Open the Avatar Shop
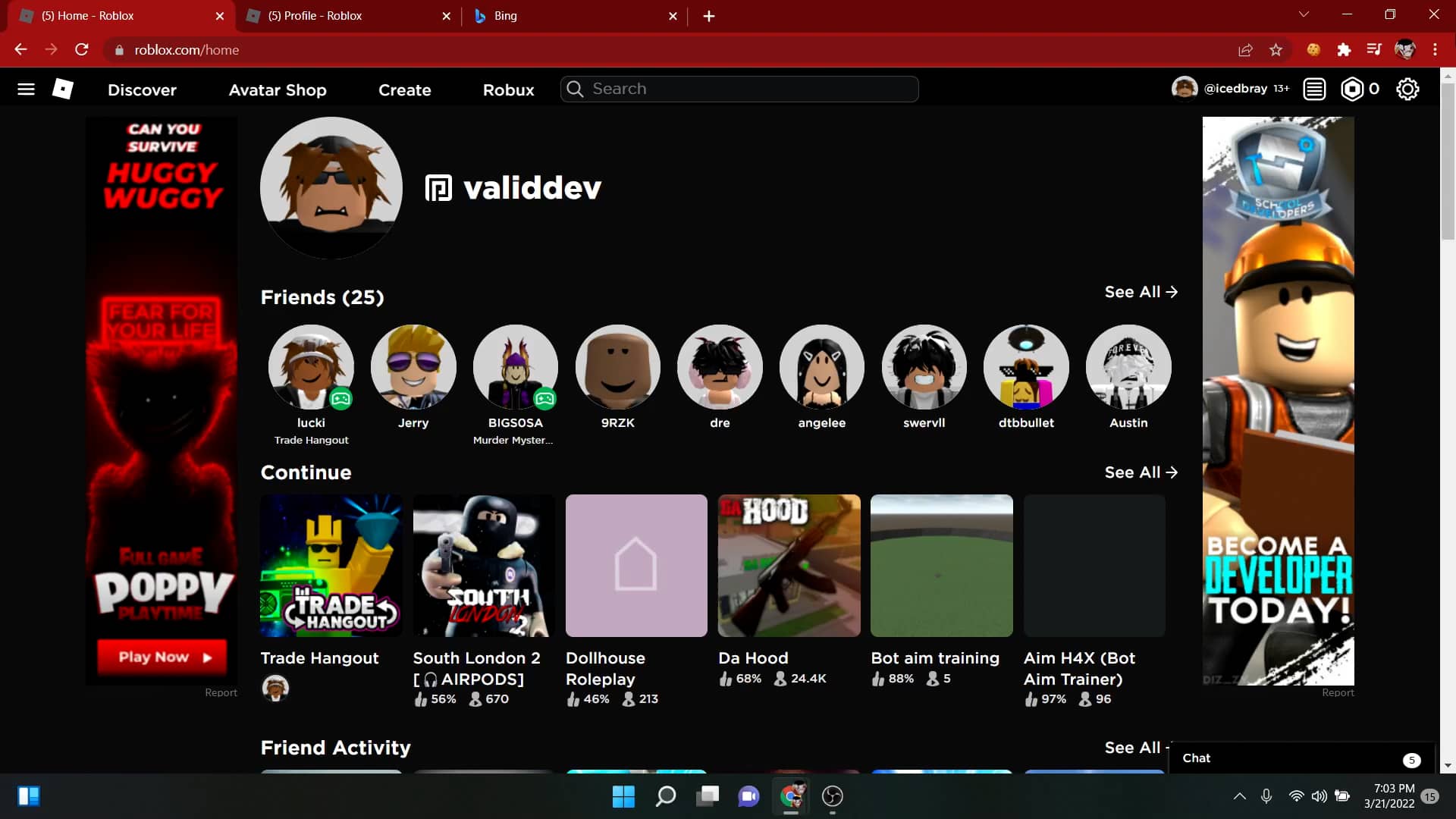 tap(278, 90)
